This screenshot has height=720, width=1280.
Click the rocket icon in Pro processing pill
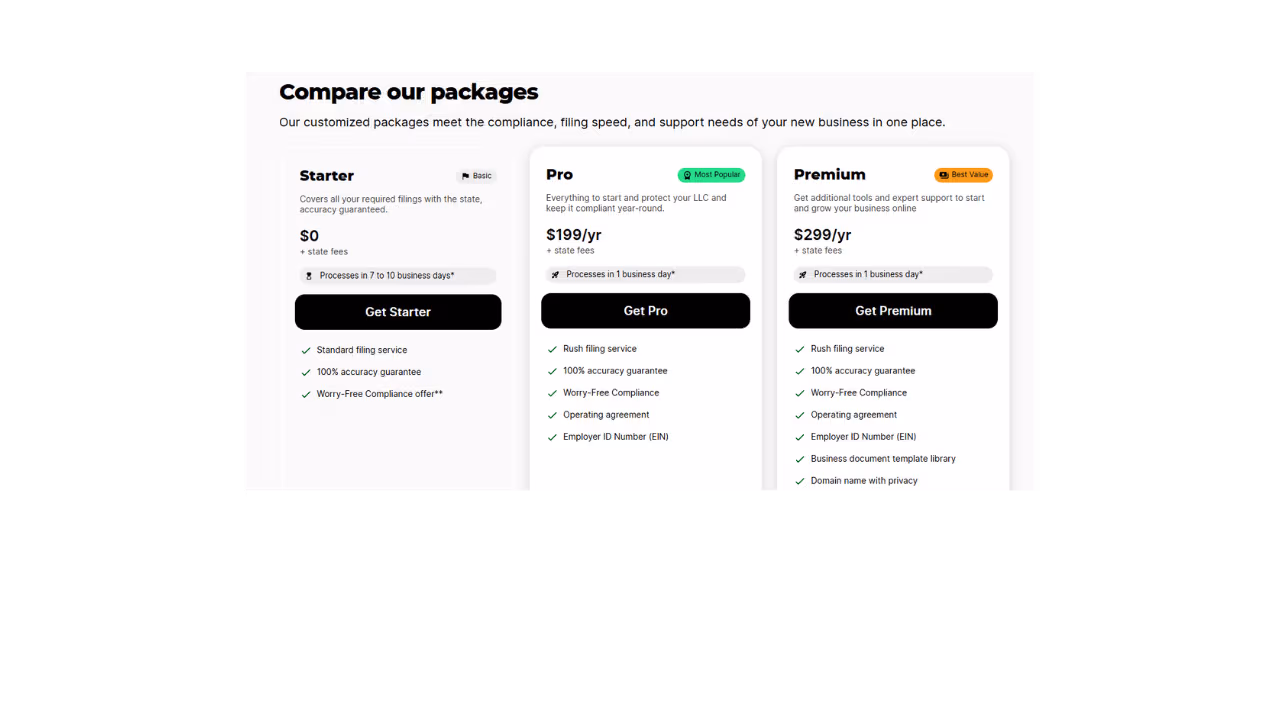point(556,275)
